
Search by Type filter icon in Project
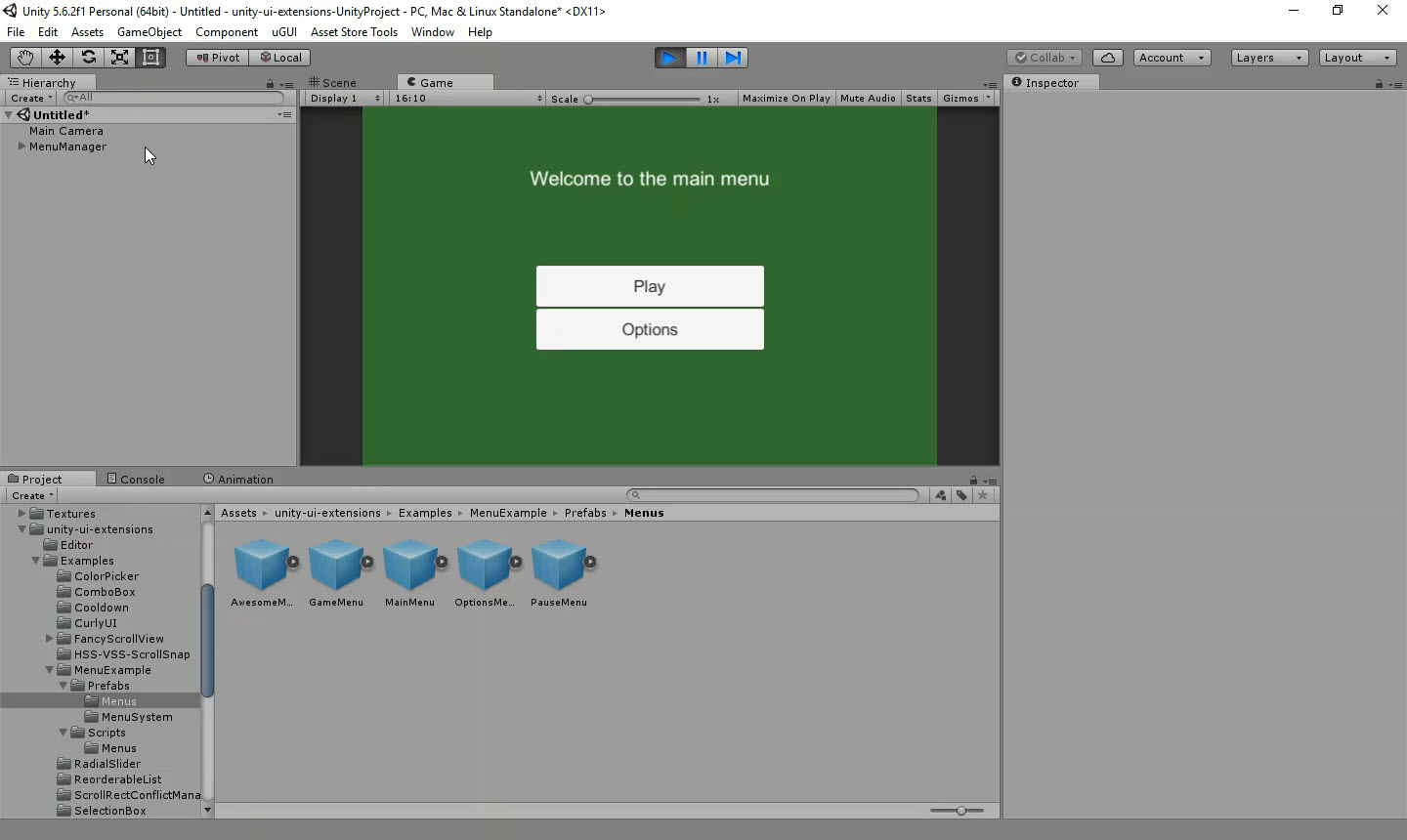tap(941, 495)
